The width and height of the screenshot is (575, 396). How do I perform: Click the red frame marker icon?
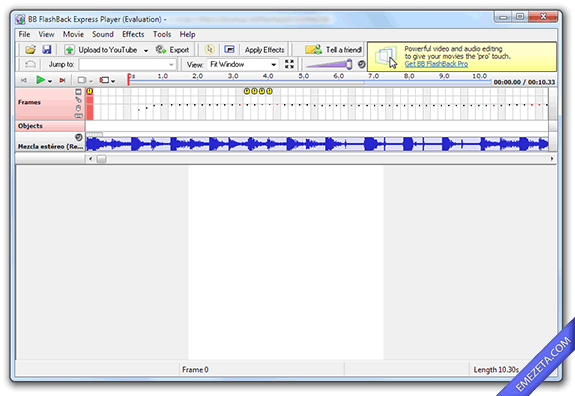pyautogui.click(x=105, y=80)
